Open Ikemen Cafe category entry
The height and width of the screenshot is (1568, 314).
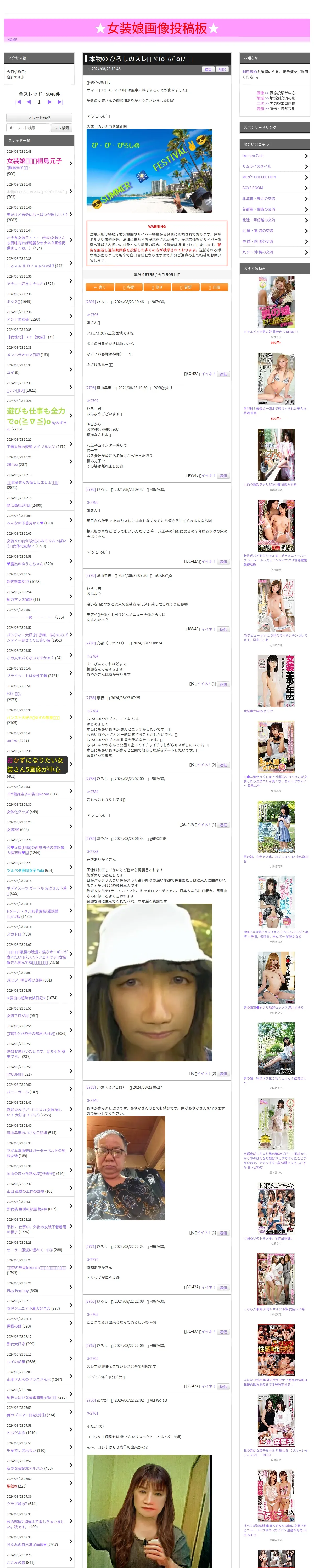[x=274, y=156]
